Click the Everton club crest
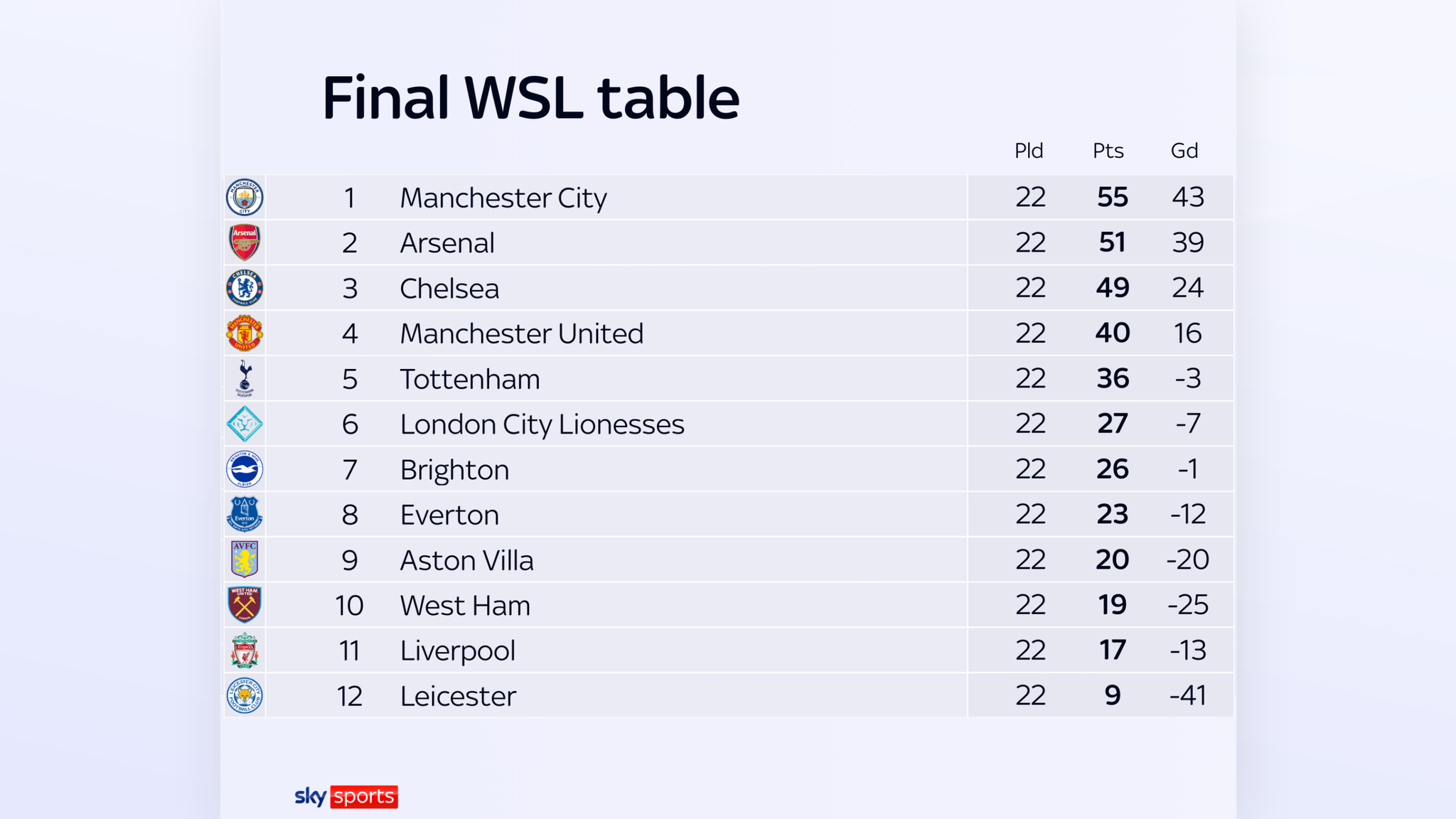This screenshot has height=819, width=1456. tap(245, 515)
